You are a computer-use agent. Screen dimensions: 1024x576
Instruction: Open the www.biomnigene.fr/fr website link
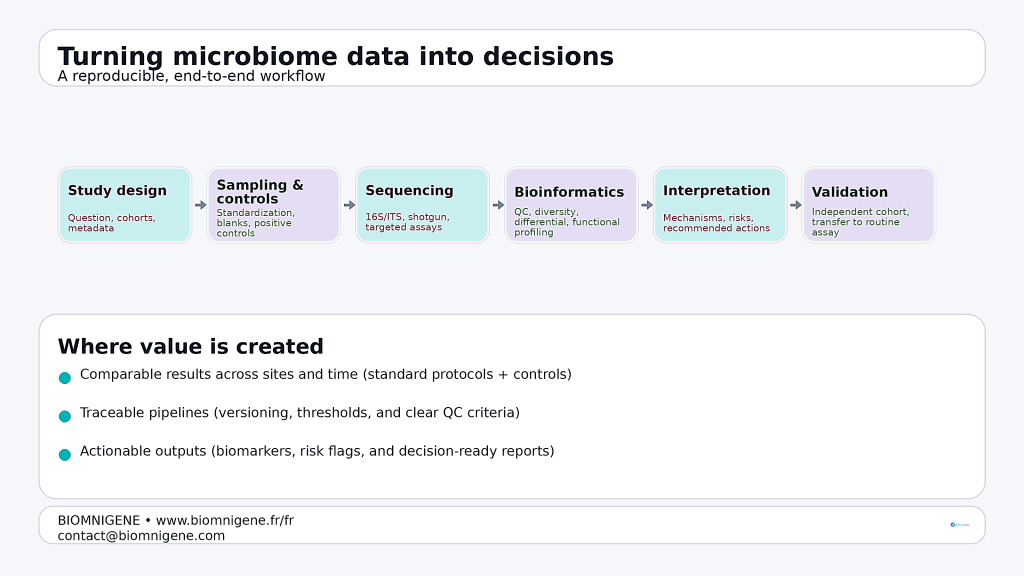click(x=225, y=521)
